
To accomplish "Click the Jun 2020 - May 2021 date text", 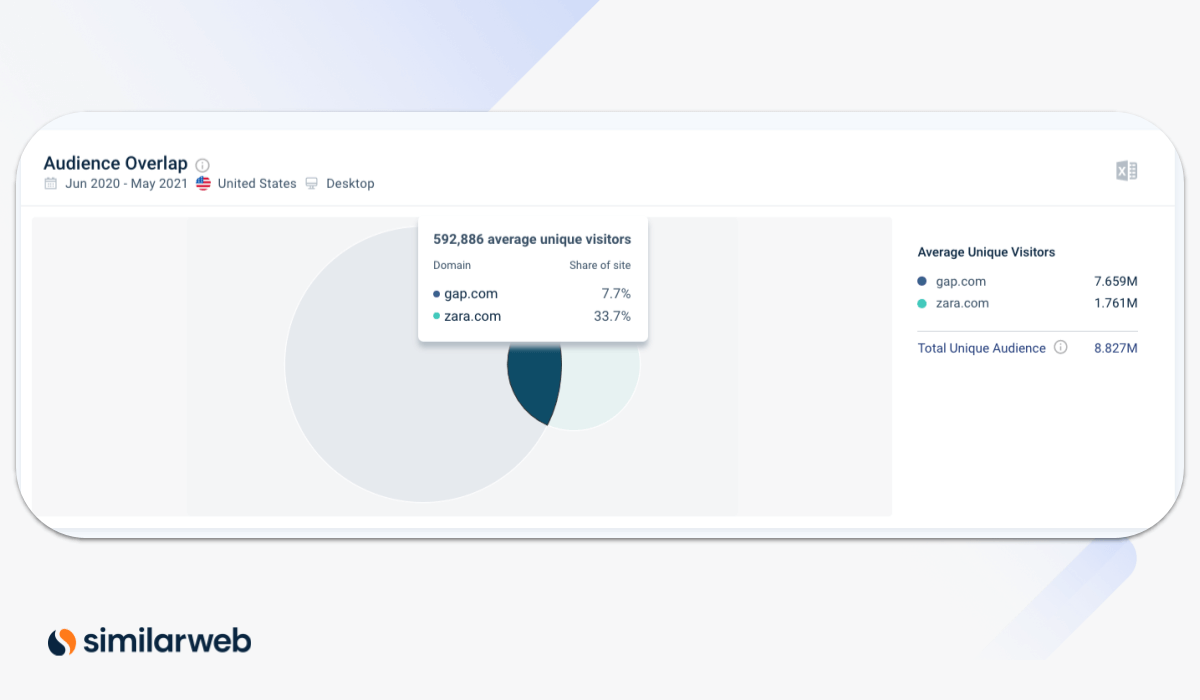I will (126, 184).
